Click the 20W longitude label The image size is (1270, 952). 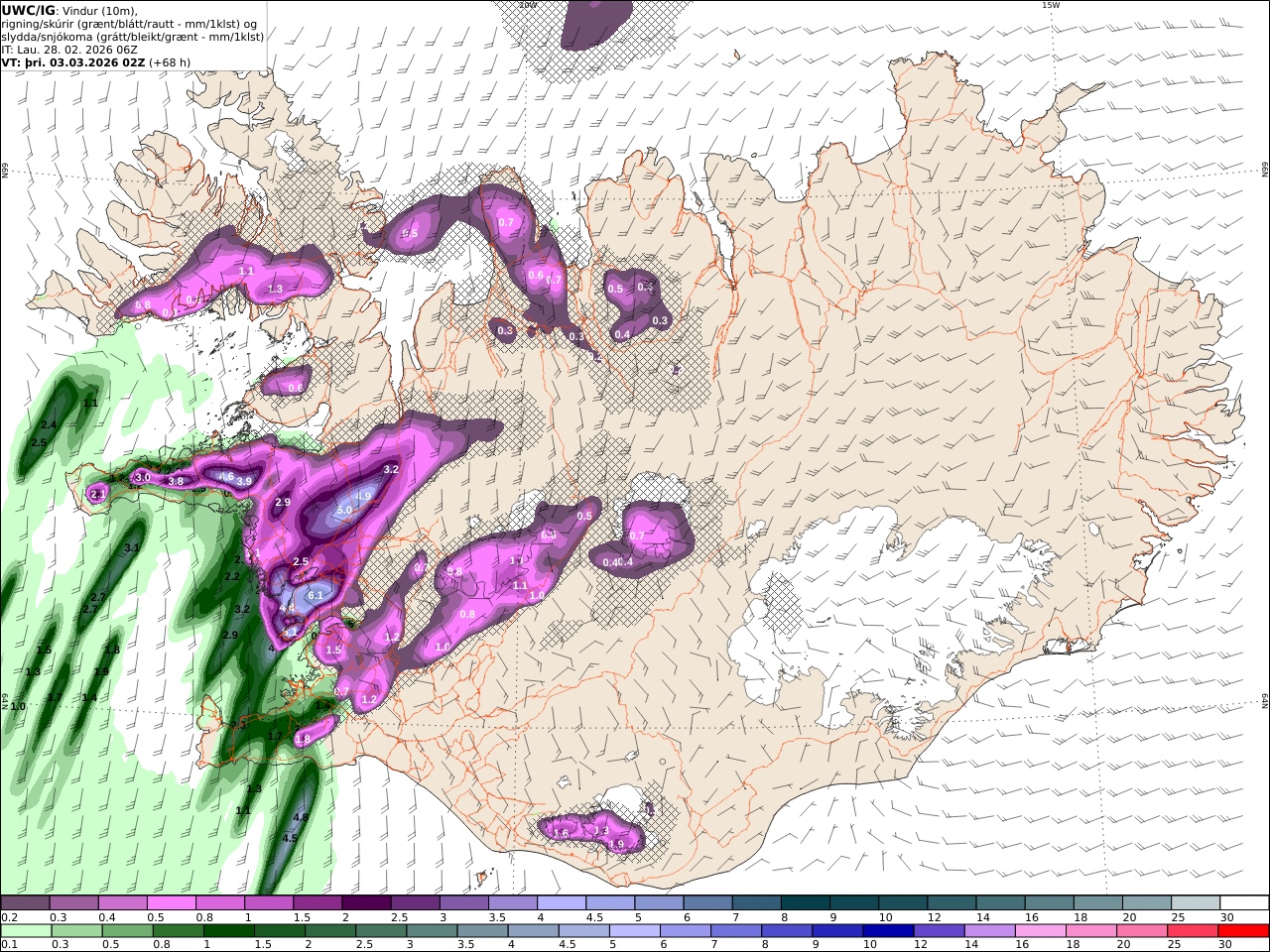(528, 5)
